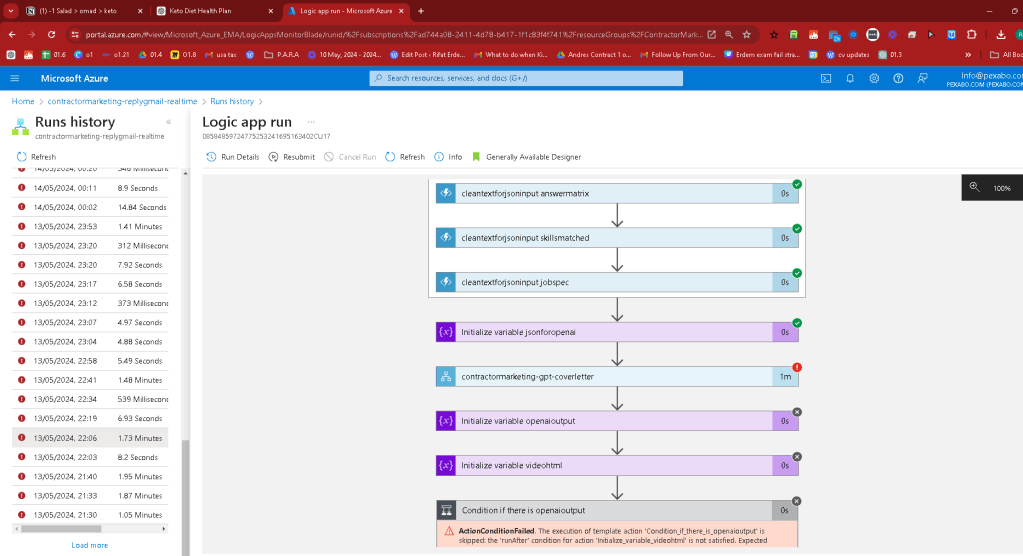The image size is (1023, 556).
Task: Bookmark this page with the star icon
Action: pos(746,35)
